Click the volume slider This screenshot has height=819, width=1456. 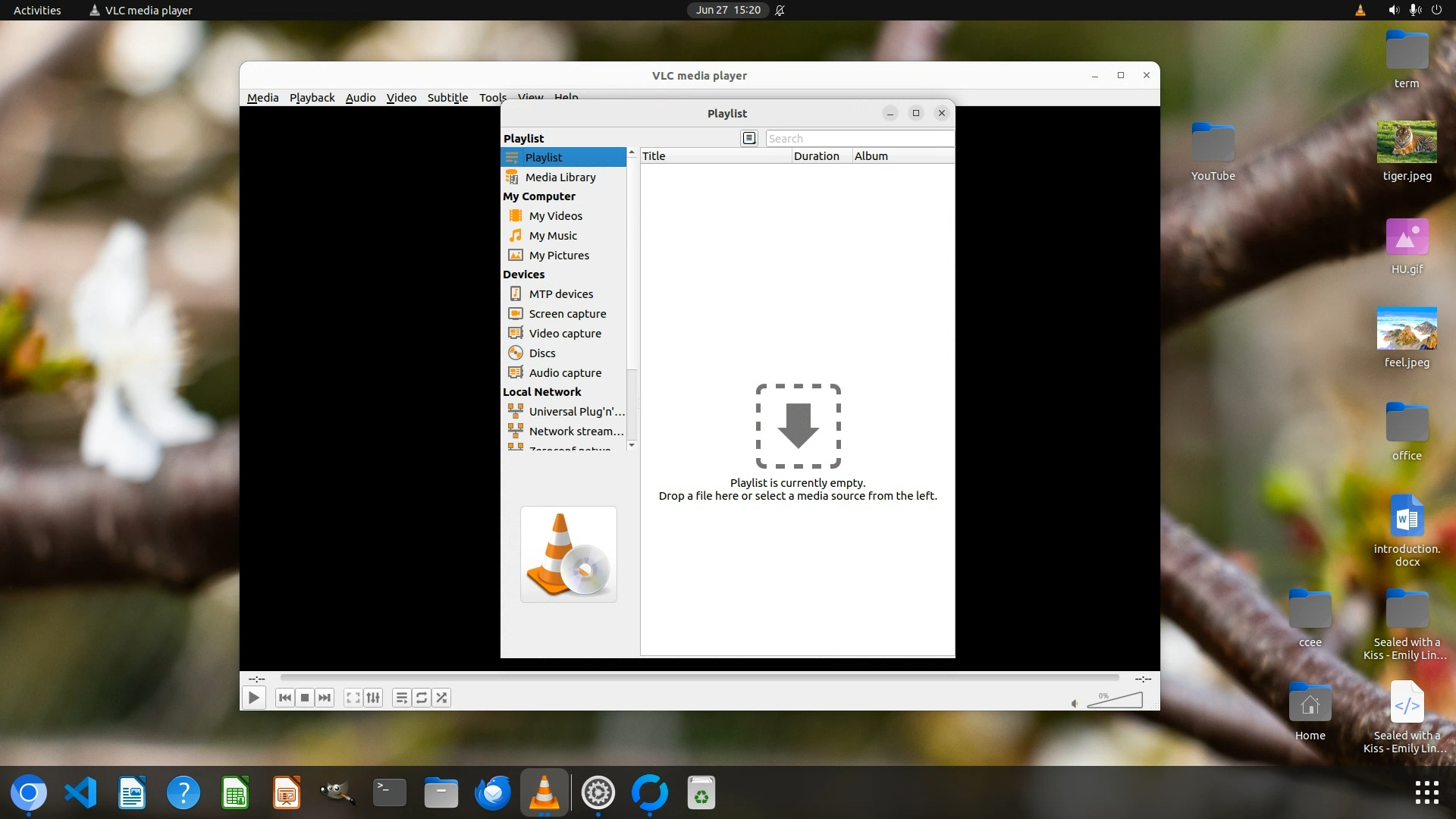click(x=1115, y=701)
